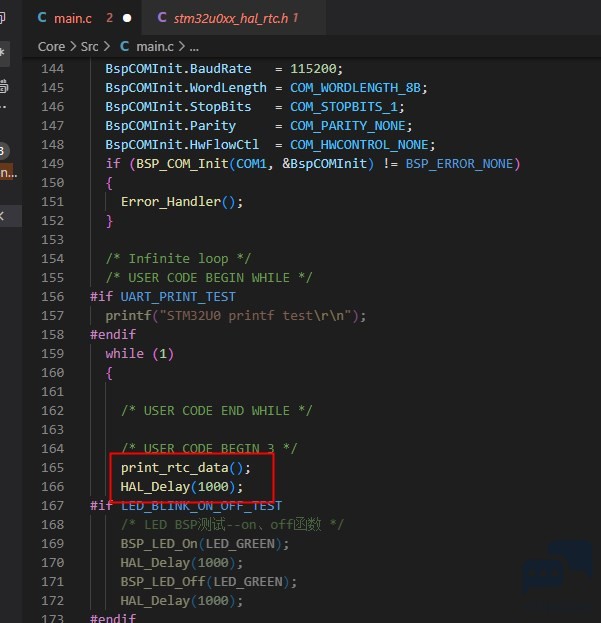Screen dimensions: 601x623
Task: Click BSP_COM_Init call on line 149
Action: [x=182, y=164]
